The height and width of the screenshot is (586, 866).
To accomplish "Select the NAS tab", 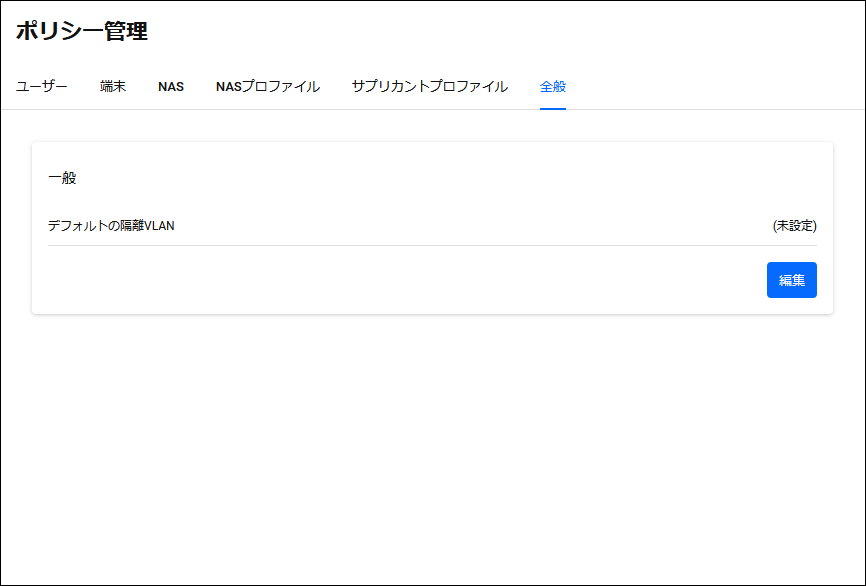I will [171, 87].
